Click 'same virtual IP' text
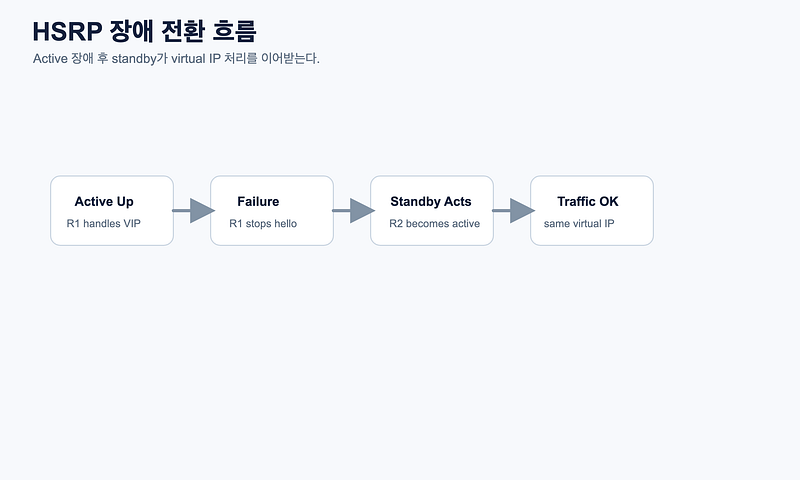 point(579,223)
